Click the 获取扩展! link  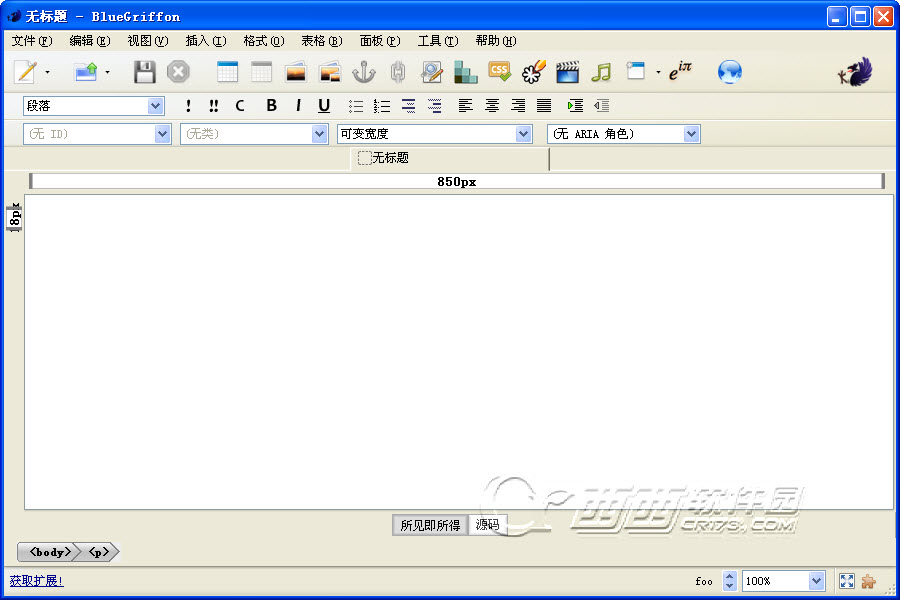[x=36, y=580]
